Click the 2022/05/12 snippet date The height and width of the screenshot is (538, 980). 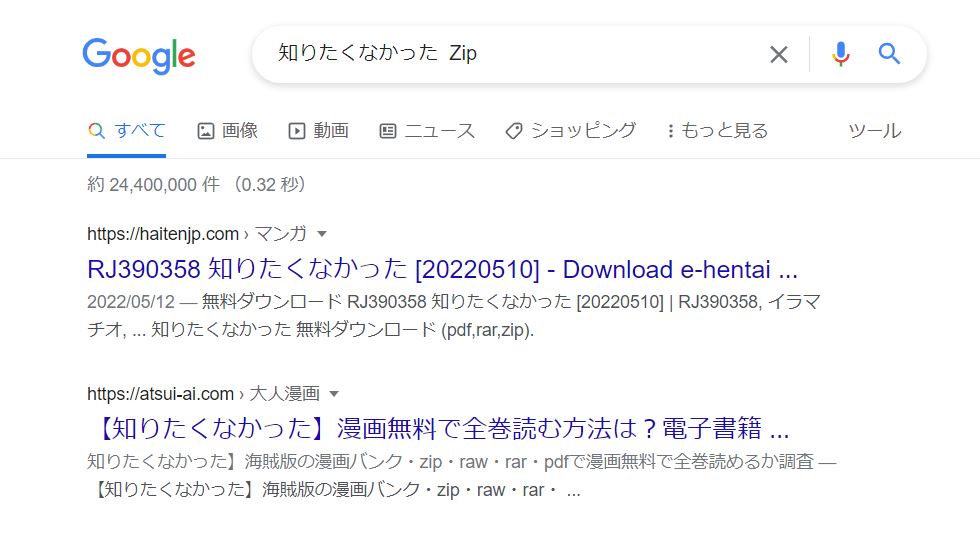point(131,302)
